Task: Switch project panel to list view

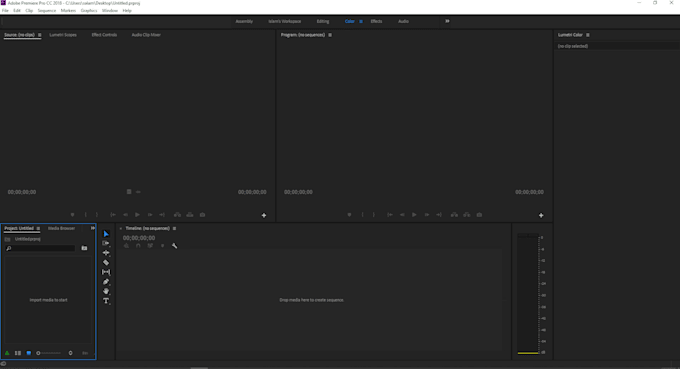Action: click(18, 353)
